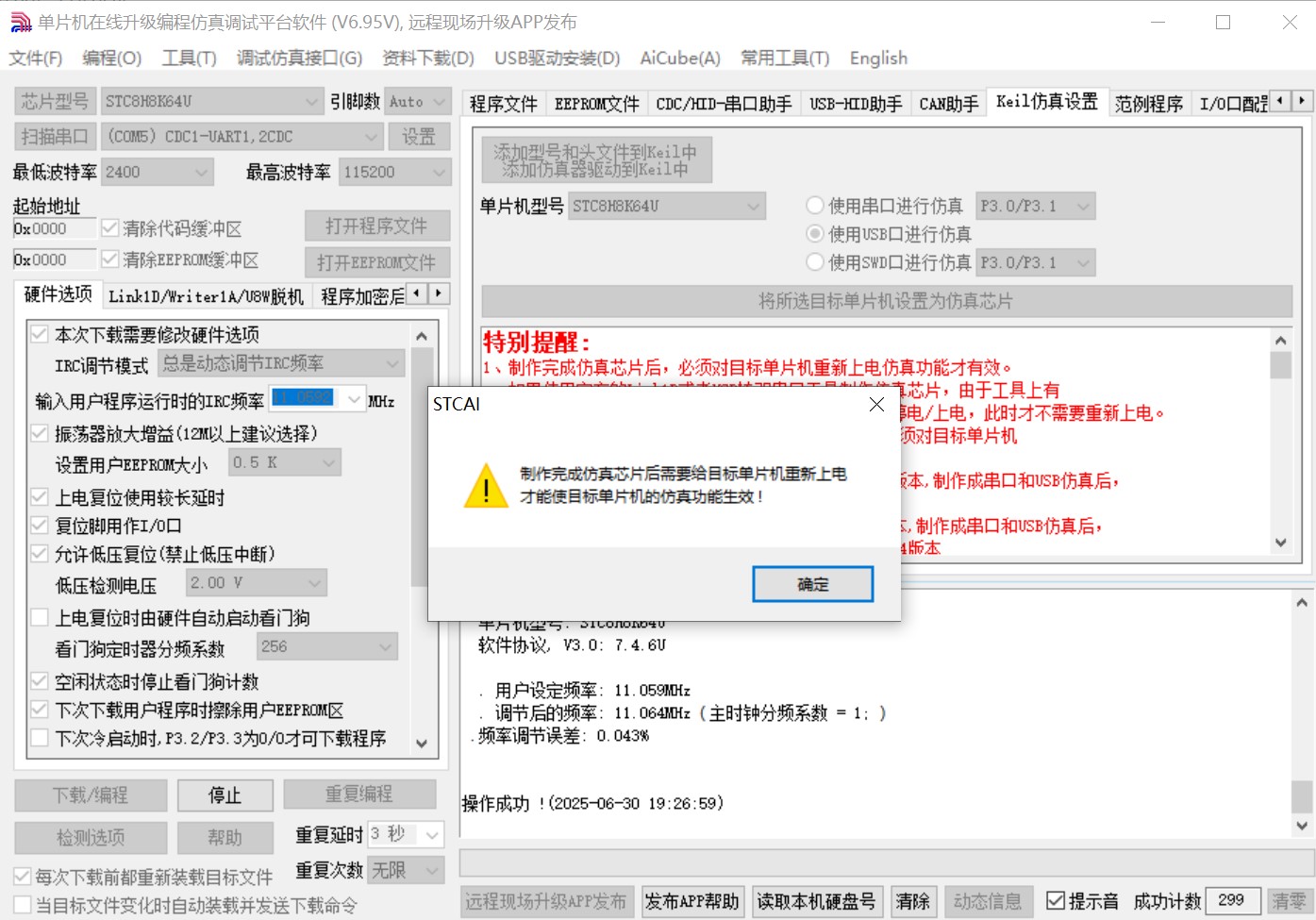This screenshot has width=1316, height=920.
Task: Toggle 上电复位时由硬件自动启动看门狗 checkbox
Action: click(x=40, y=618)
